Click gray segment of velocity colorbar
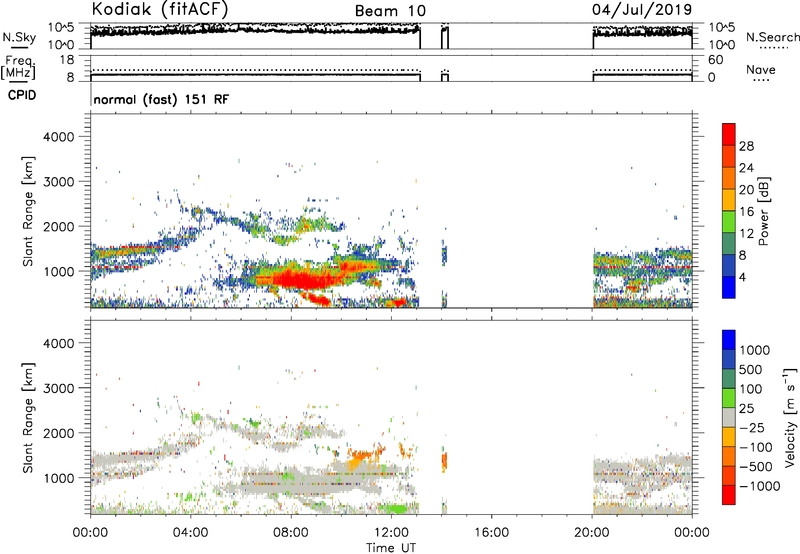 click(x=729, y=418)
